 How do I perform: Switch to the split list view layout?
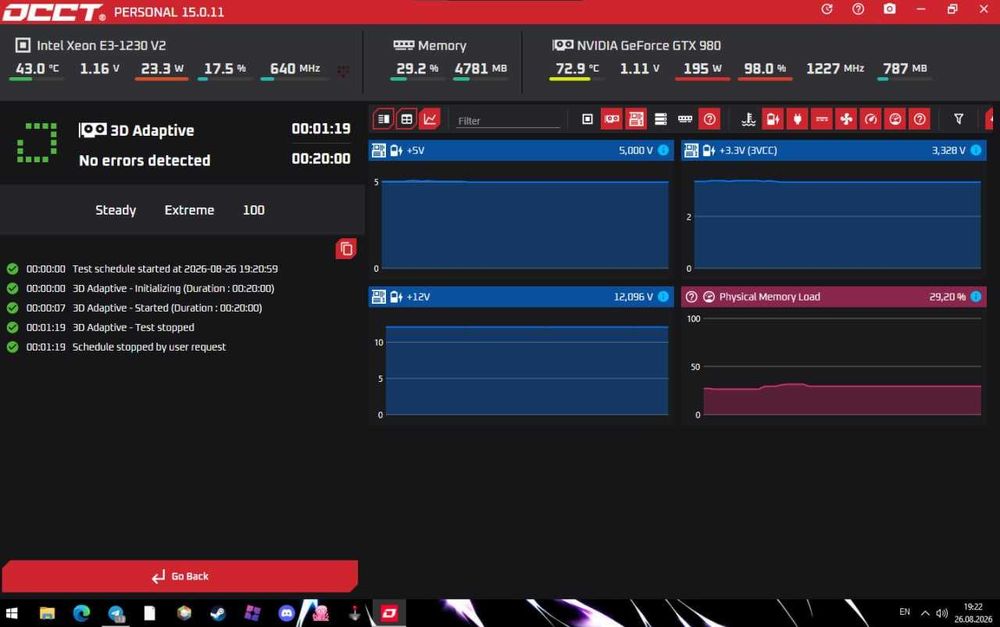pyautogui.click(x=383, y=119)
